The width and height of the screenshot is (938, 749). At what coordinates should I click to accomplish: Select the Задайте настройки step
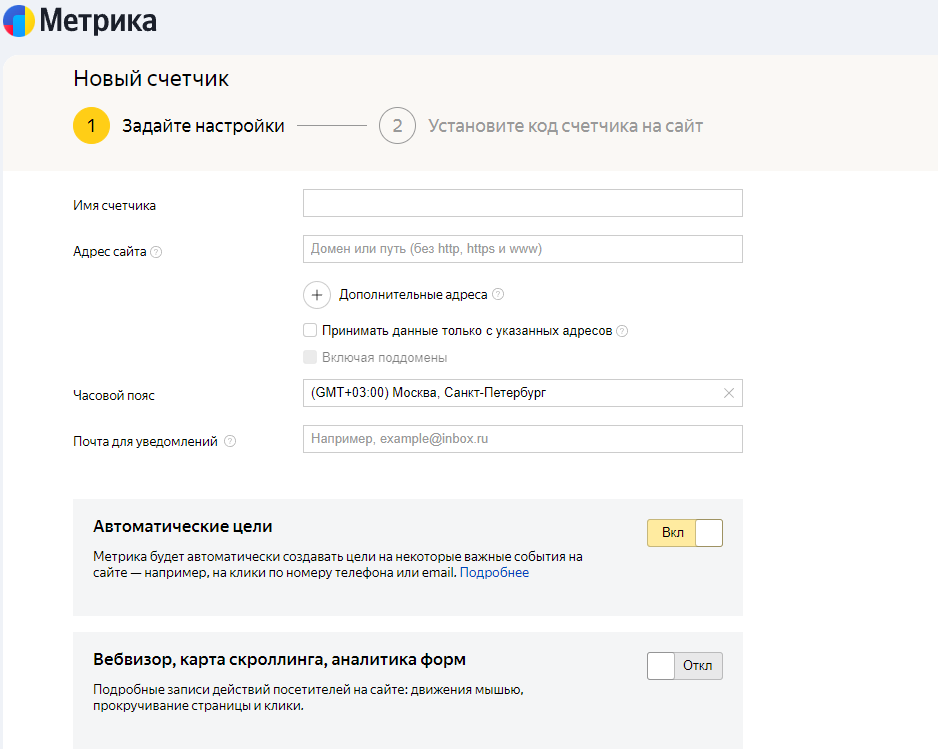[203, 126]
